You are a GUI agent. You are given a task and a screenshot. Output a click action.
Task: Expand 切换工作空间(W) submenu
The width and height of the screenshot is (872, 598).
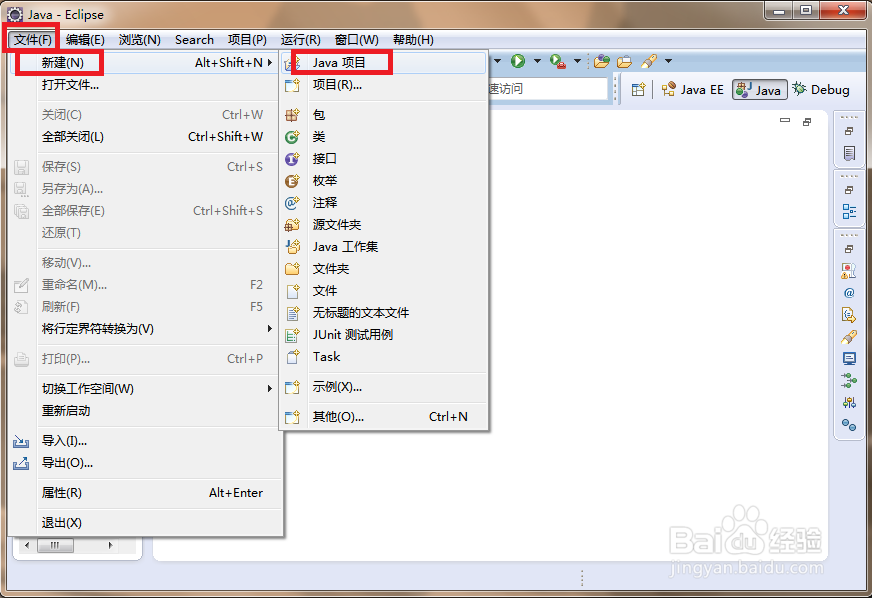pos(144,388)
